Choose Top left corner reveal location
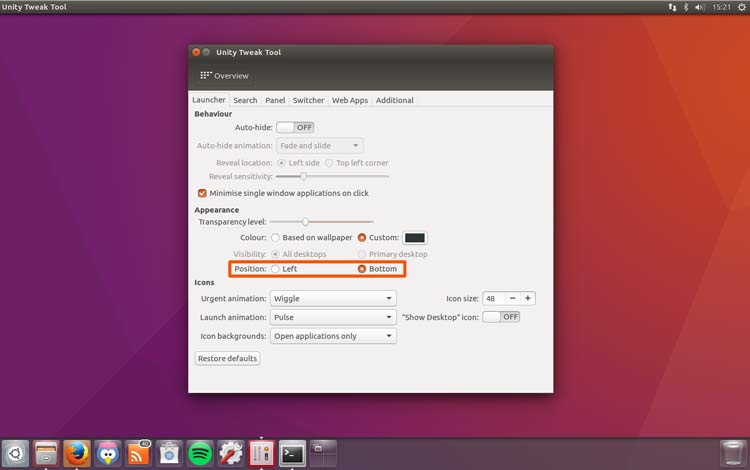The width and height of the screenshot is (750, 470). point(329,163)
